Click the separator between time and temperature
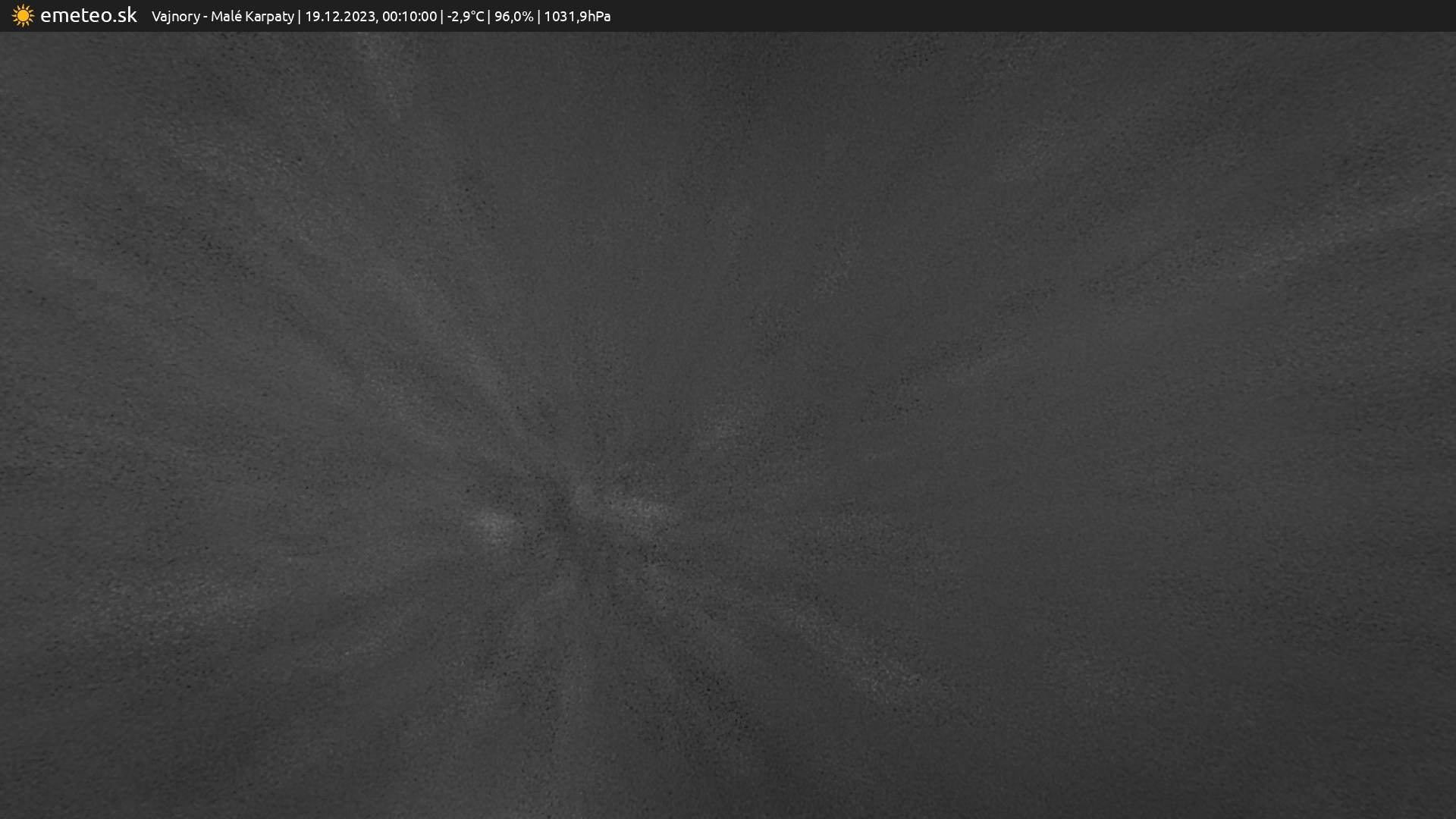 click(x=442, y=17)
